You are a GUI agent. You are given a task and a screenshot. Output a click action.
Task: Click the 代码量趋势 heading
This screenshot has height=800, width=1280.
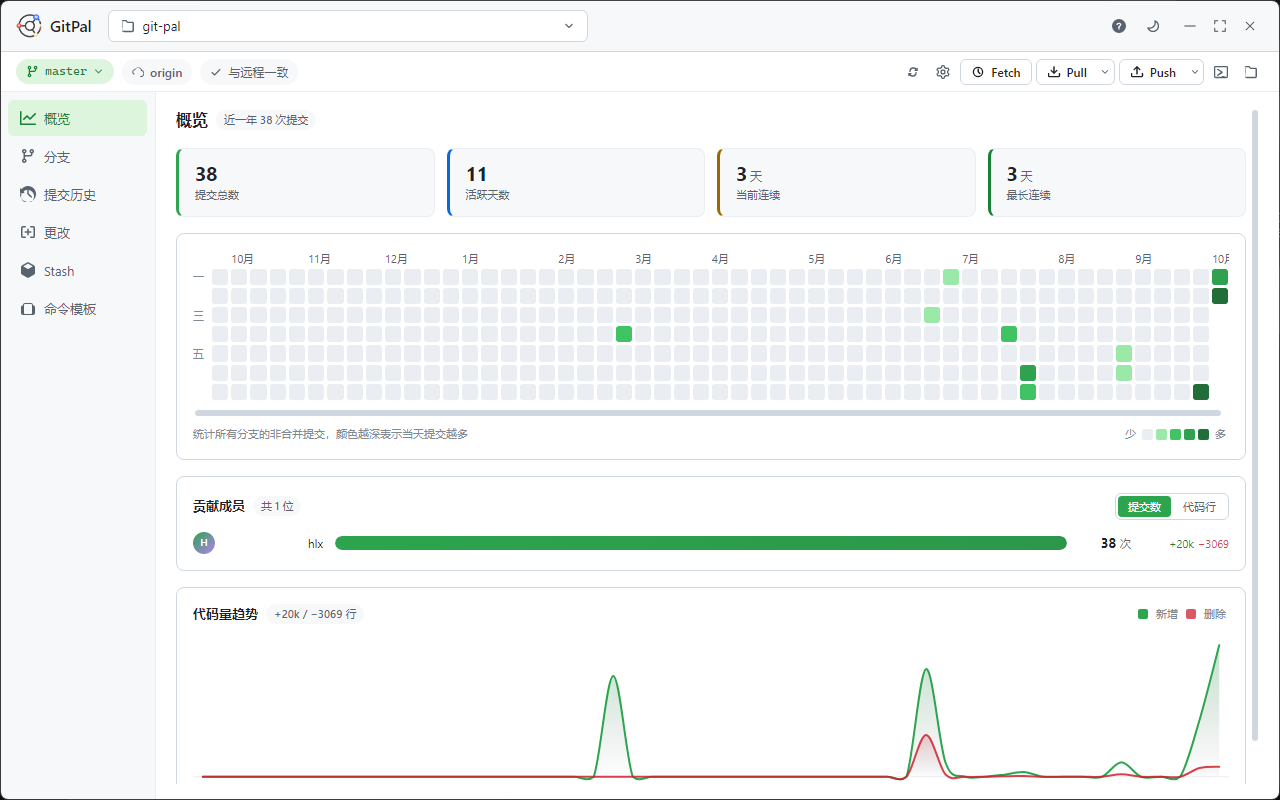pos(225,614)
